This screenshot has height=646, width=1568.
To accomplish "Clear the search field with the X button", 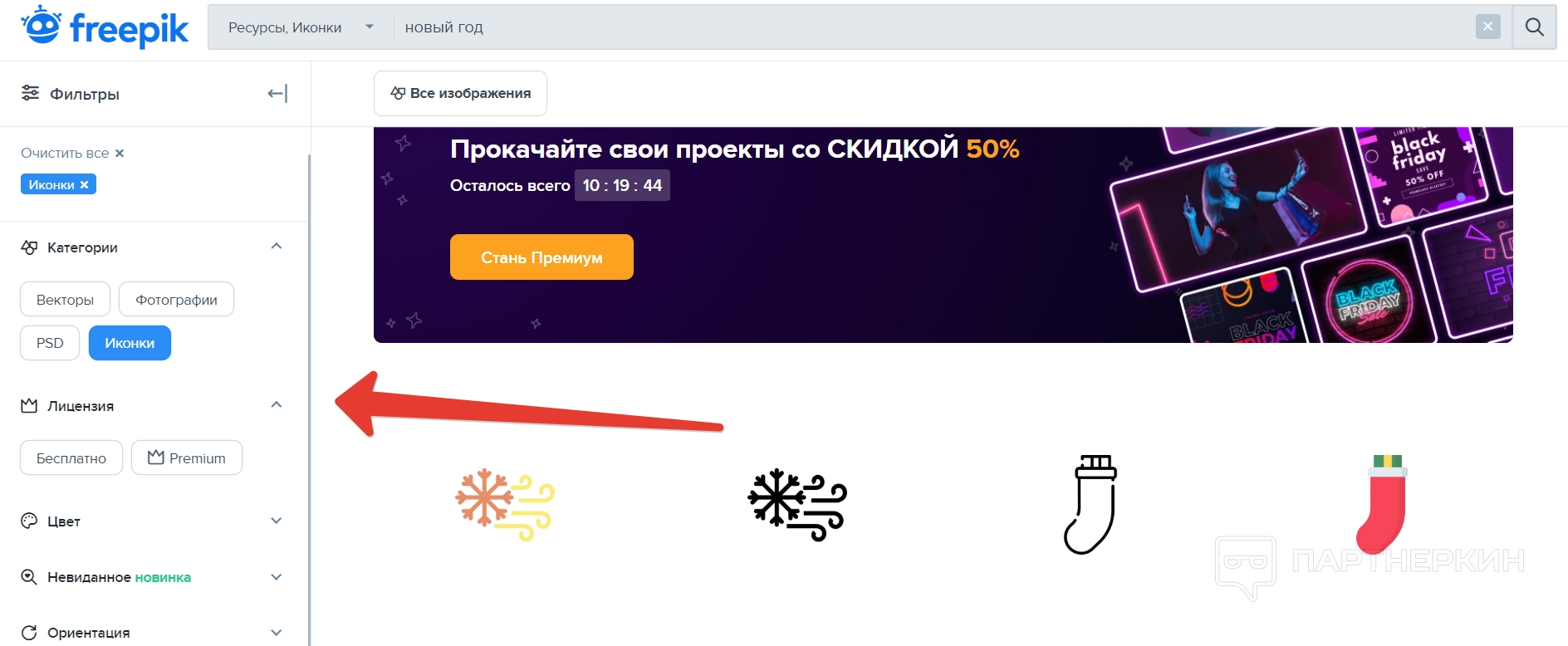I will (1487, 27).
